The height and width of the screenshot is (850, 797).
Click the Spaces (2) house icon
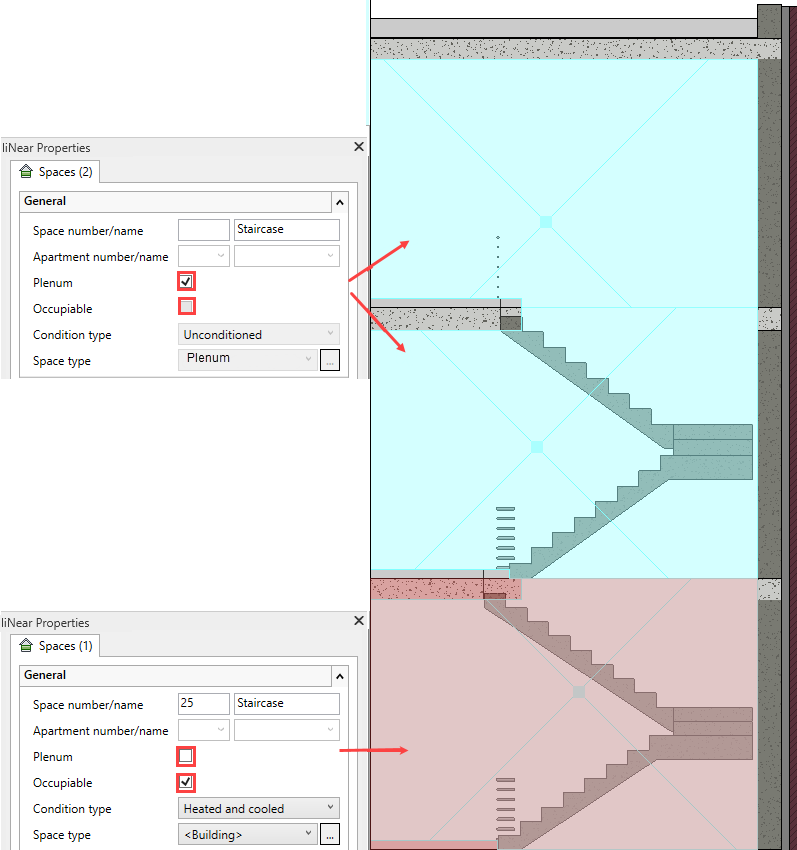[26, 172]
